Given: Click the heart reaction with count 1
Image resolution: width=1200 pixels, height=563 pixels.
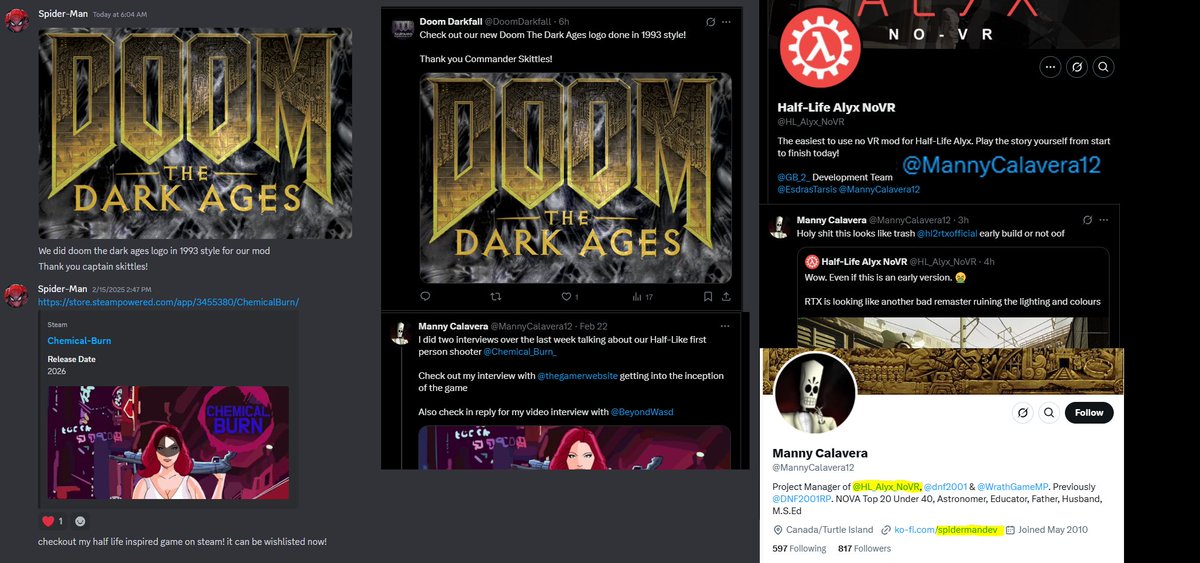Looking at the screenshot, I should click(52, 521).
